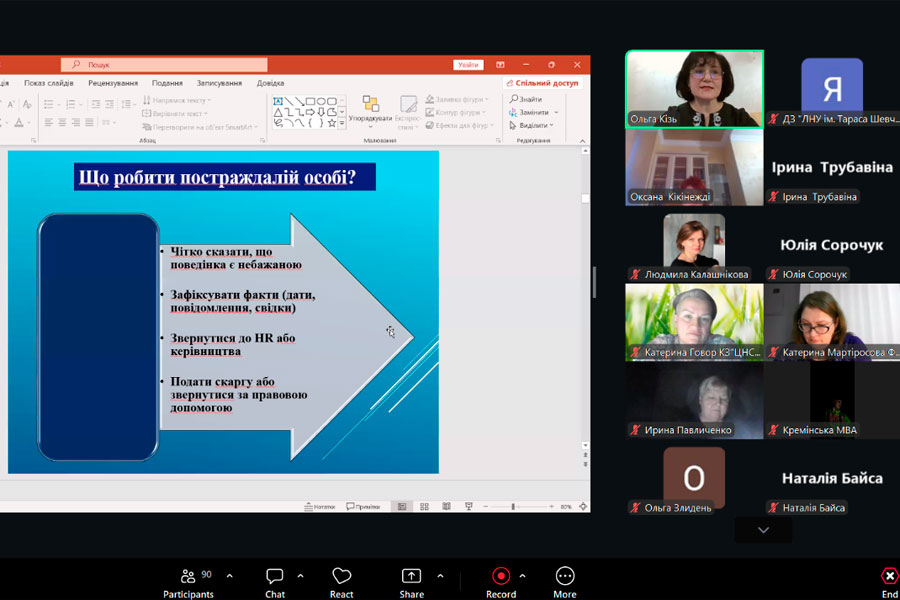Click the Спільний доступ button
The height and width of the screenshot is (600, 900).
click(542, 83)
